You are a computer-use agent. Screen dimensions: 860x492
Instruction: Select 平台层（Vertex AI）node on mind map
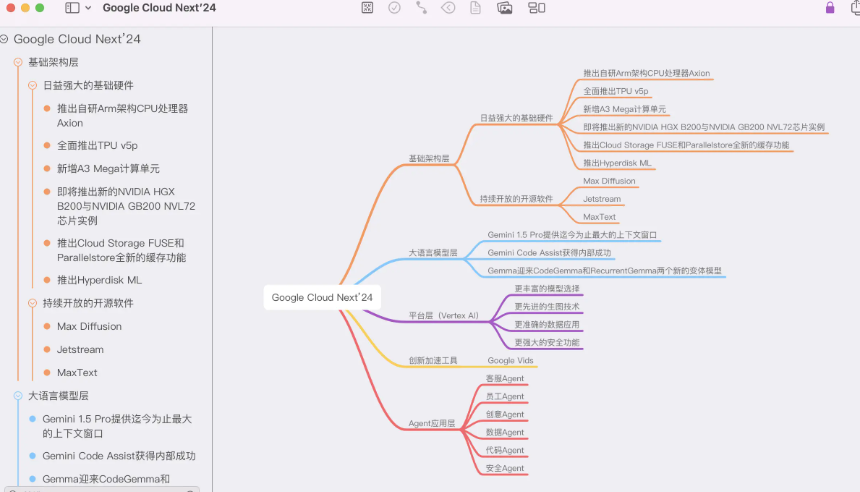point(443,315)
